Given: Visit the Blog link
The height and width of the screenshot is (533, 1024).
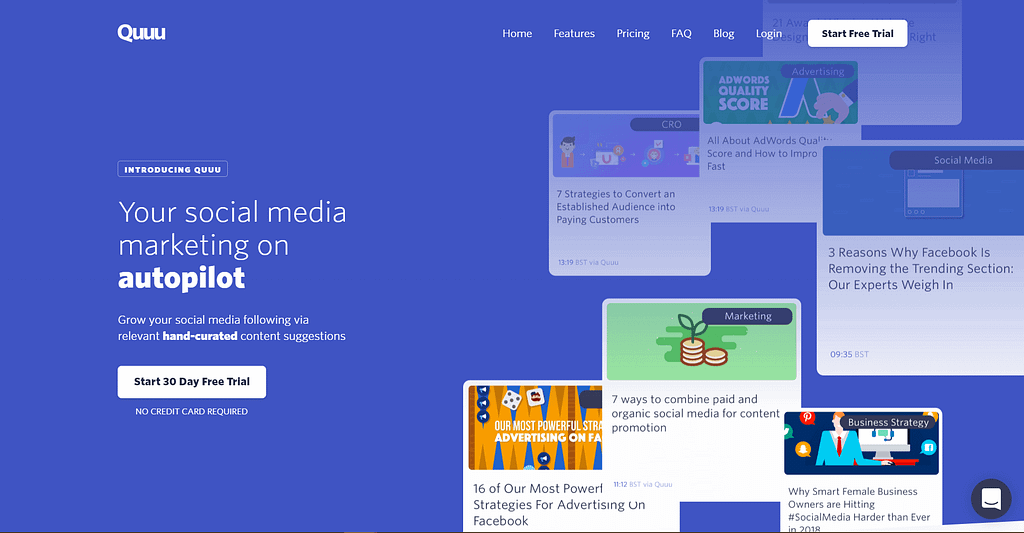Looking at the screenshot, I should click(x=724, y=33).
